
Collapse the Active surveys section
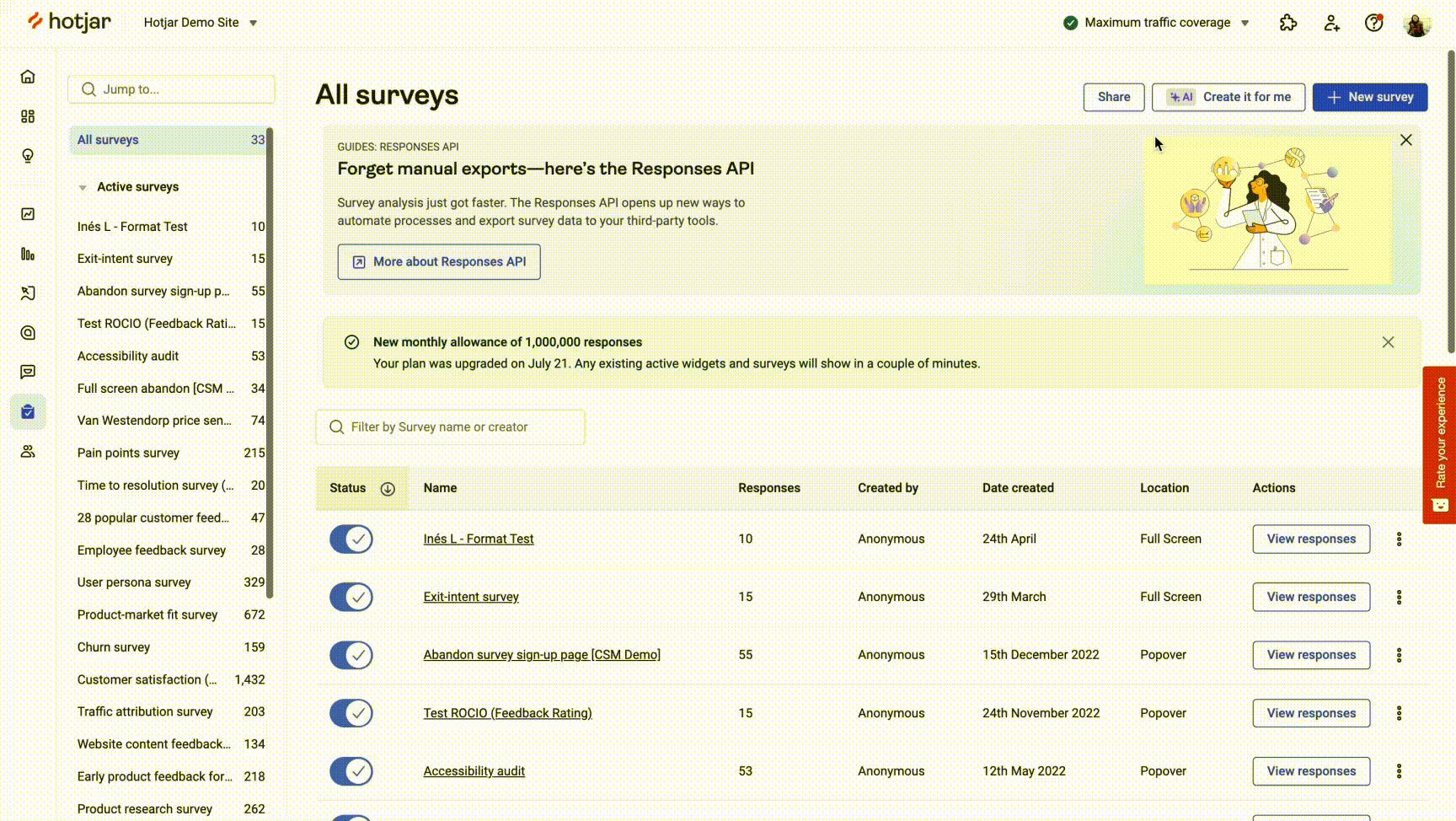83,187
